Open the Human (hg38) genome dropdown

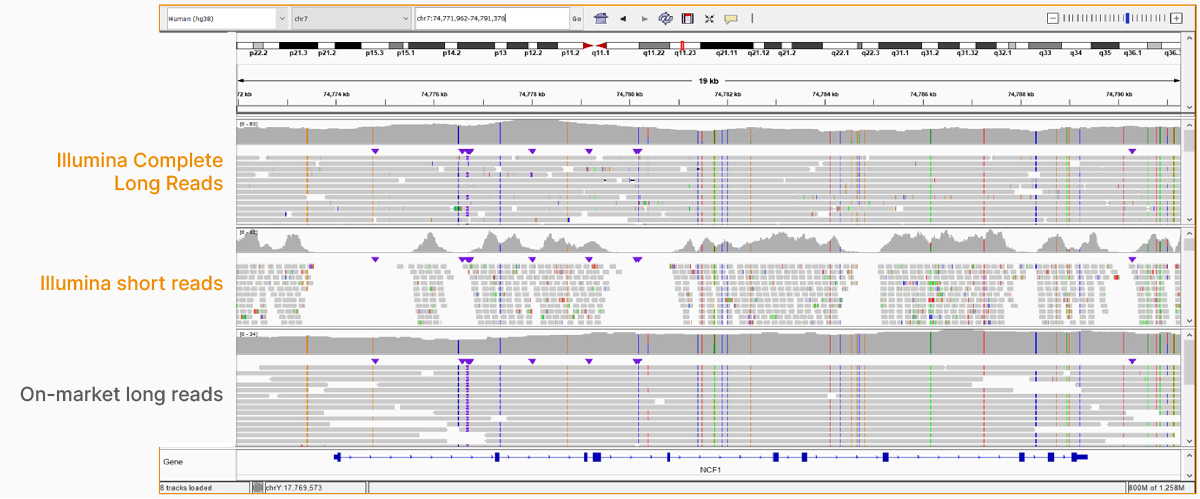coord(224,18)
